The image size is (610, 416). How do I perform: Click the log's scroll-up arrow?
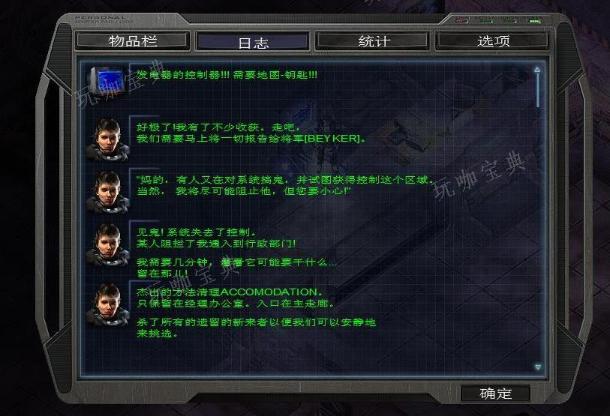tap(538, 70)
